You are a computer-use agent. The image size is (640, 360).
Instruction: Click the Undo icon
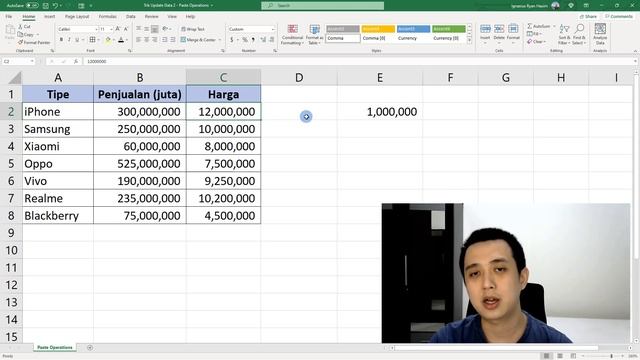pos(56,6)
